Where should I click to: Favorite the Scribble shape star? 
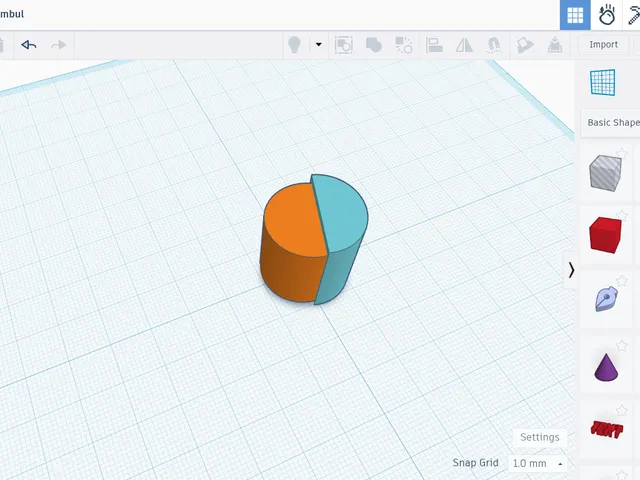pos(622,280)
